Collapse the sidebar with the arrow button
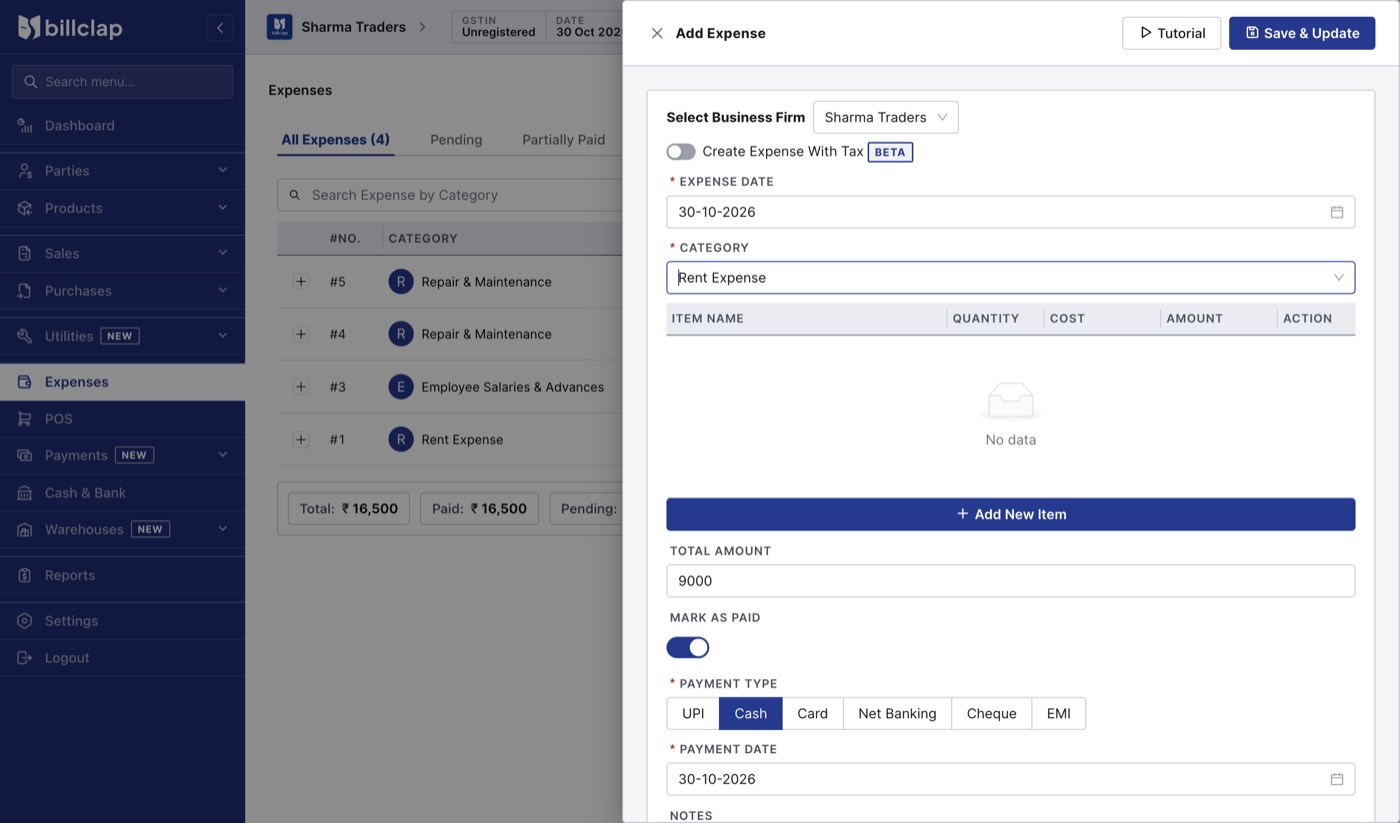 pyautogui.click(x=220, y=28)
